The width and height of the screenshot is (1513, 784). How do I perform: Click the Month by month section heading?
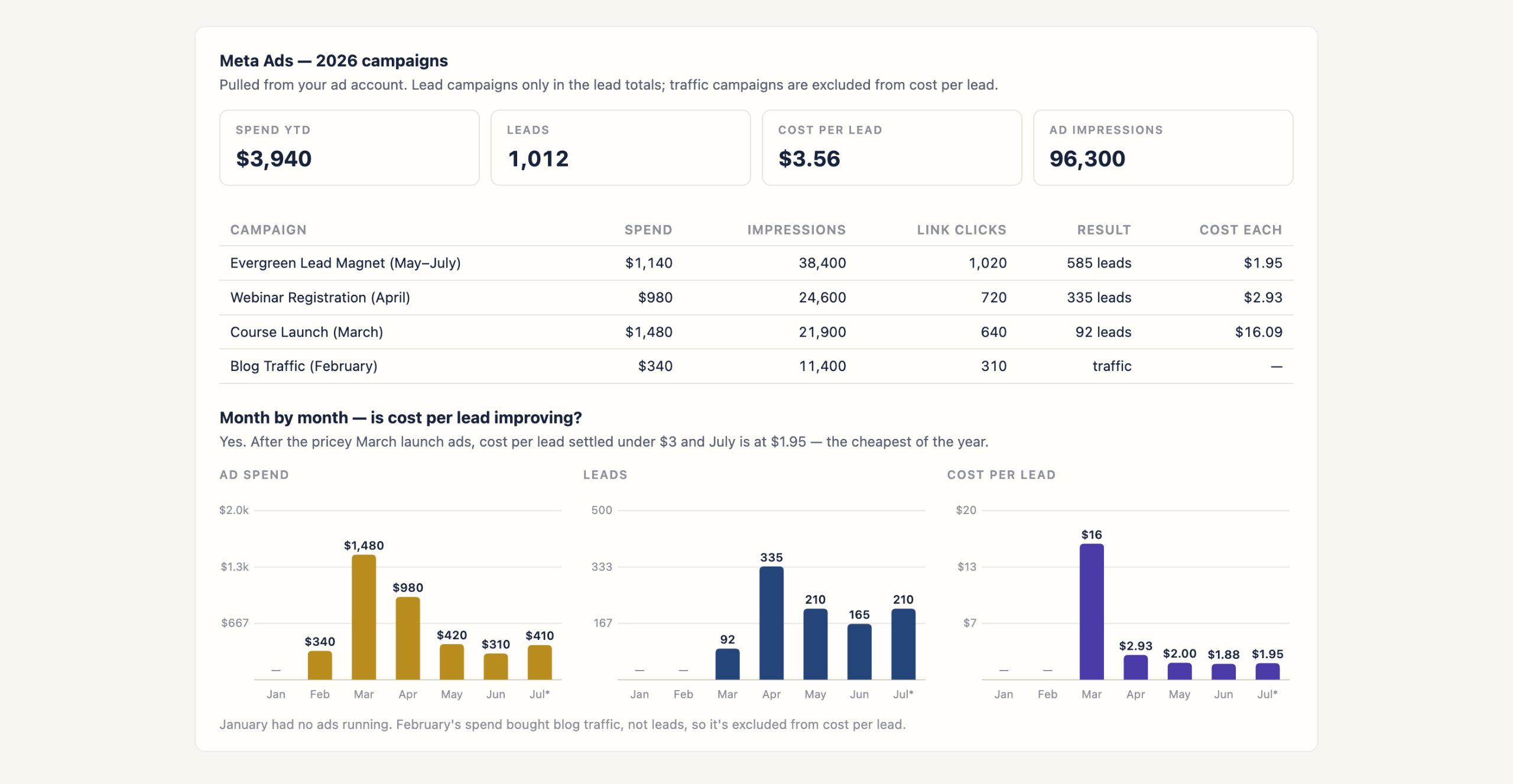pyautogui.click(x=401, y=418)
